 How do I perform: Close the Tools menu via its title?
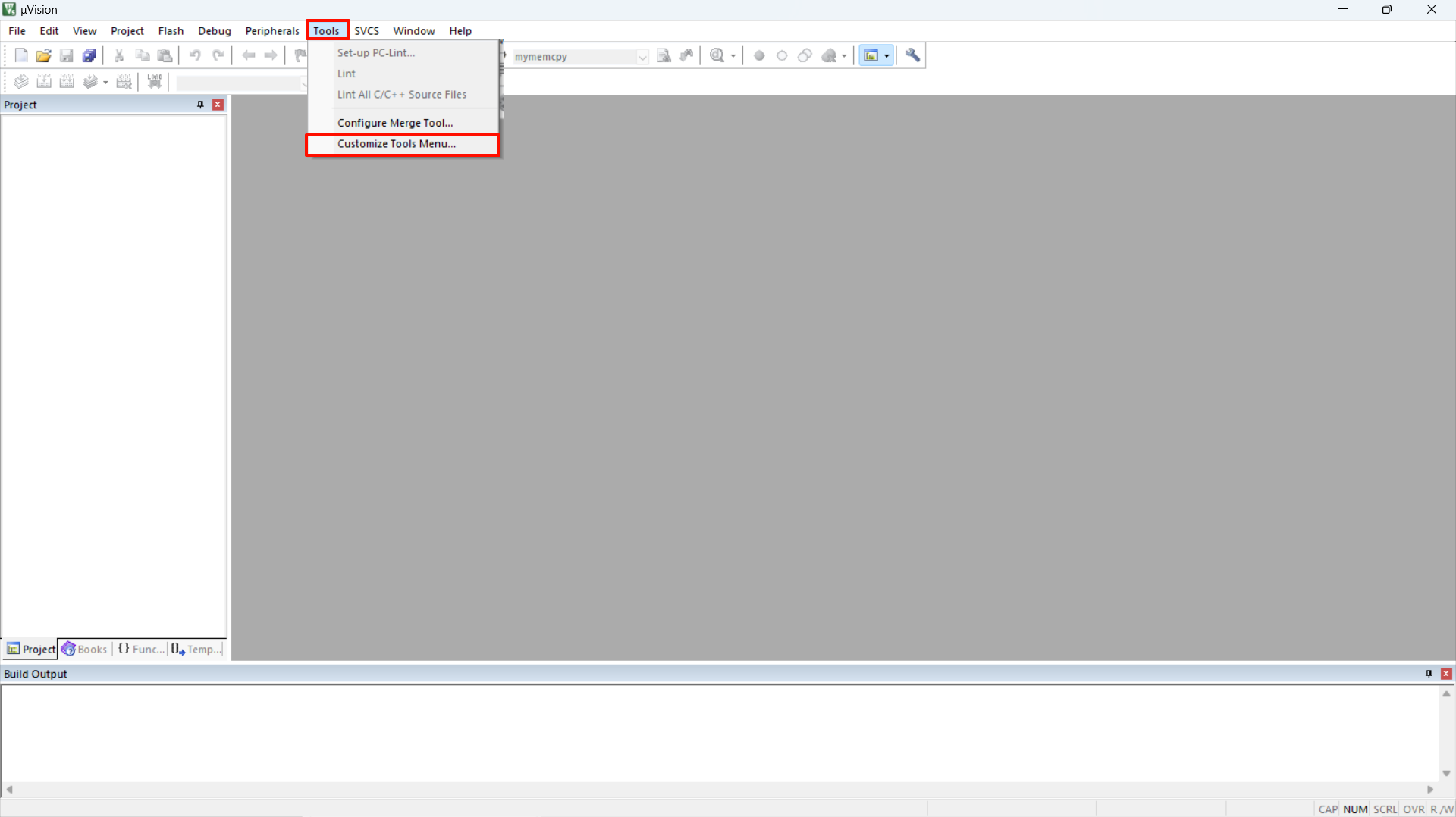tap(327, 30)
